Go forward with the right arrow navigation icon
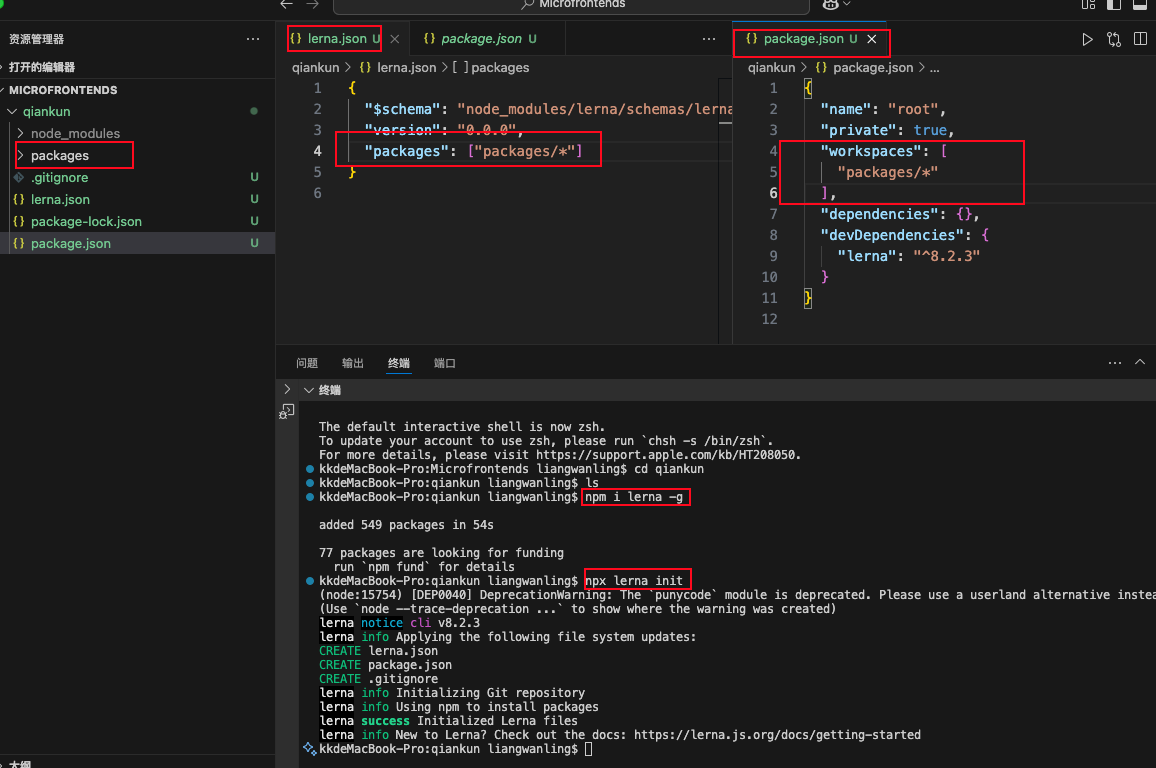Screen dimensions: 1156x768 point(313,4)
